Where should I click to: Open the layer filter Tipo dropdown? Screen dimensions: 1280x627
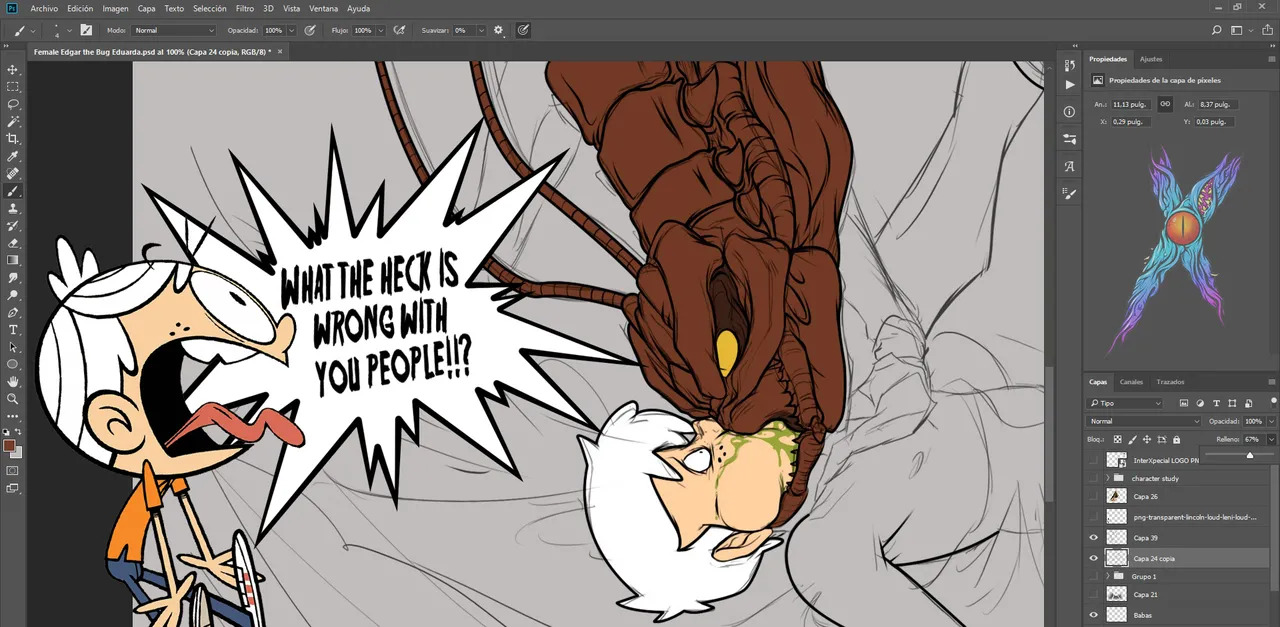1125,403
